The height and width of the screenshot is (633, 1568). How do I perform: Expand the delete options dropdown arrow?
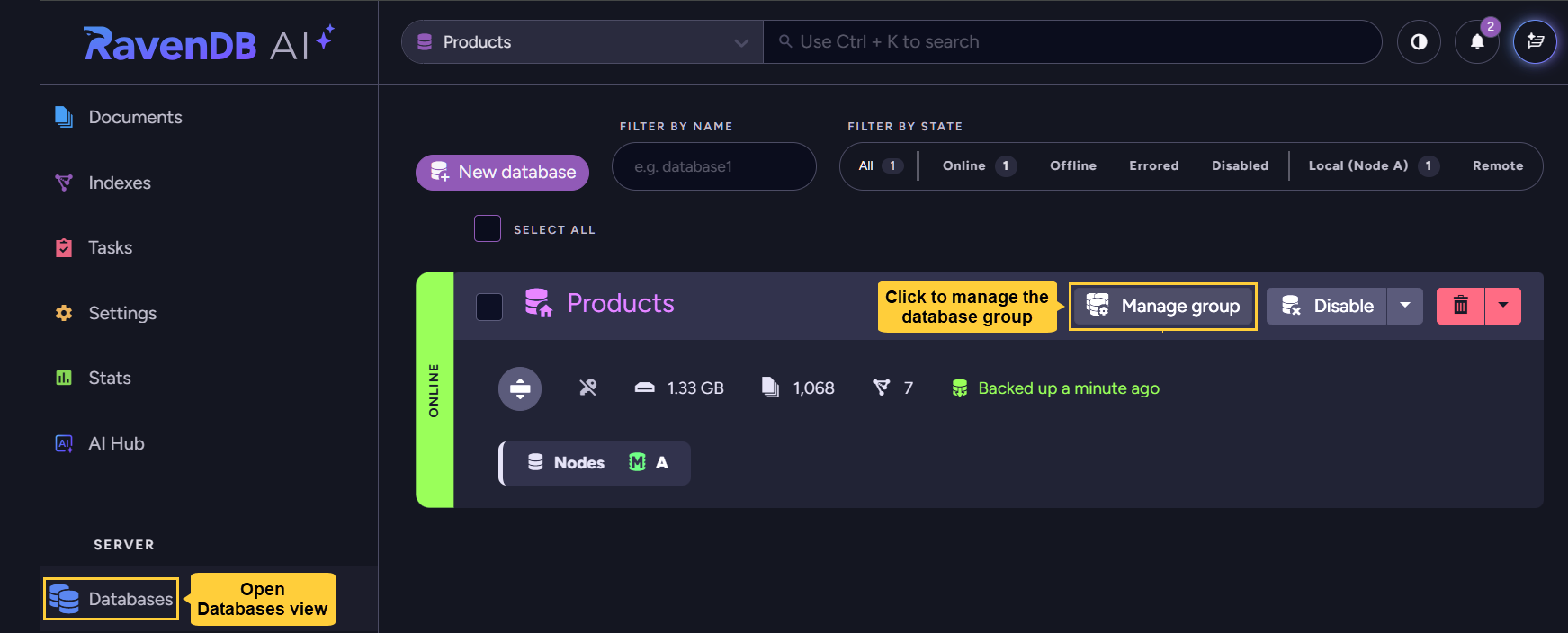(x=1502, y=306)
